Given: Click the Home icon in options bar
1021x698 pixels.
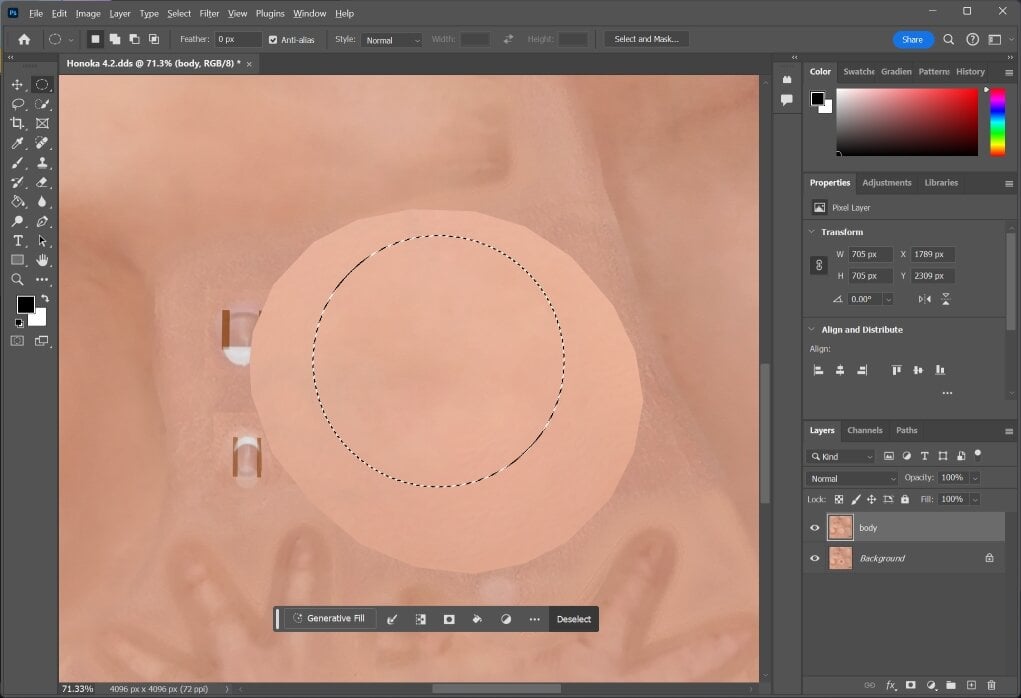Looking at the screenshot, I should 24,40.
